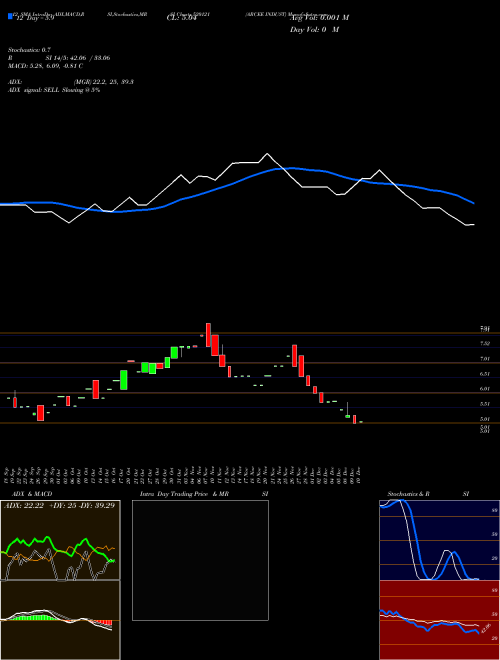Click the peak of the white price line

[267, 154]
